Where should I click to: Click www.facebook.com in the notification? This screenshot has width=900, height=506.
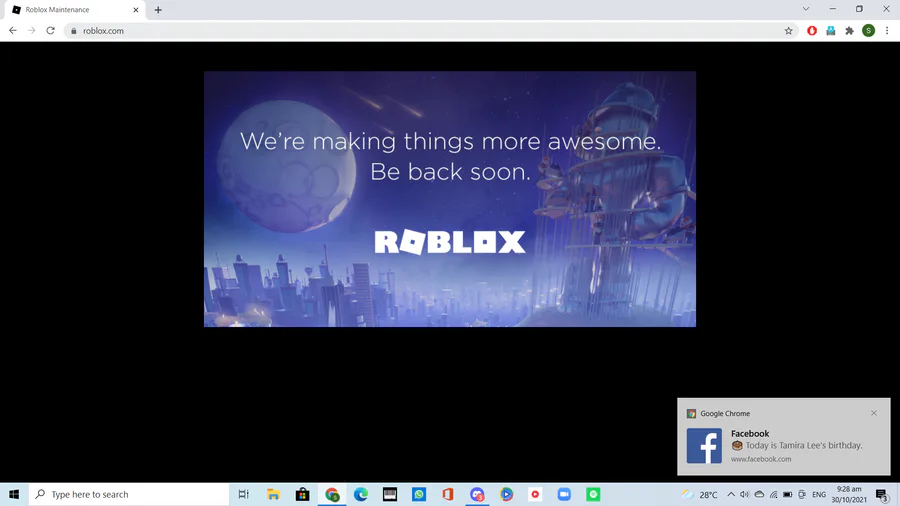(x=761, y=459)
